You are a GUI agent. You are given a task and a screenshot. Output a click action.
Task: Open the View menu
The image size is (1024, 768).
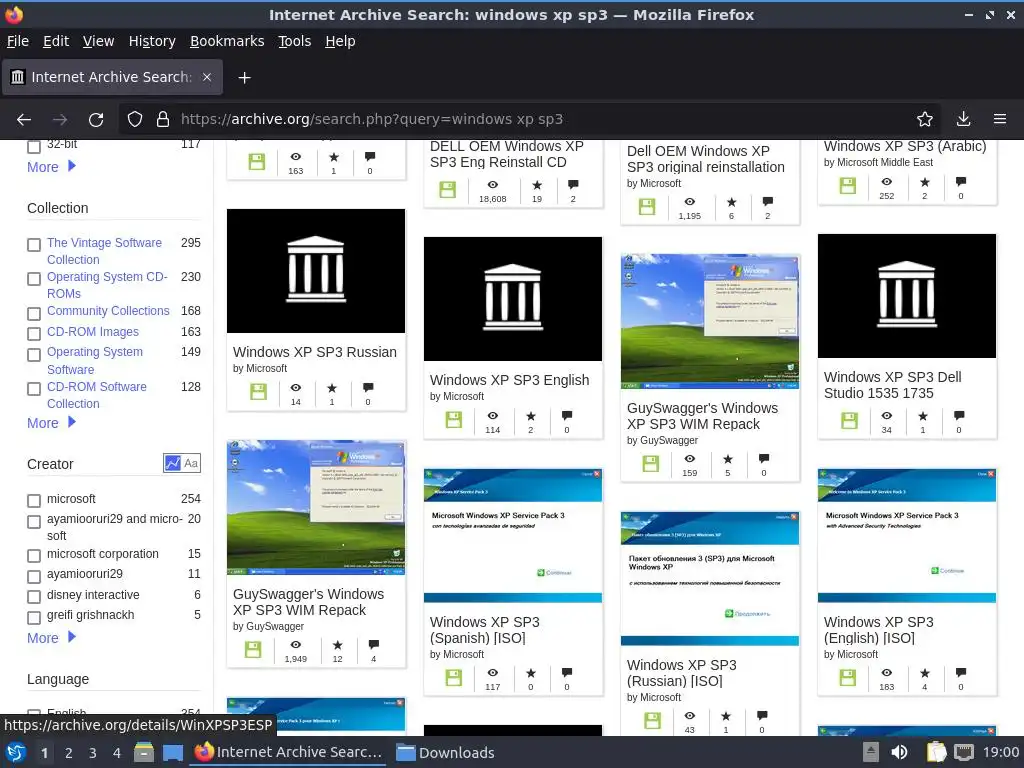point(98,41)
